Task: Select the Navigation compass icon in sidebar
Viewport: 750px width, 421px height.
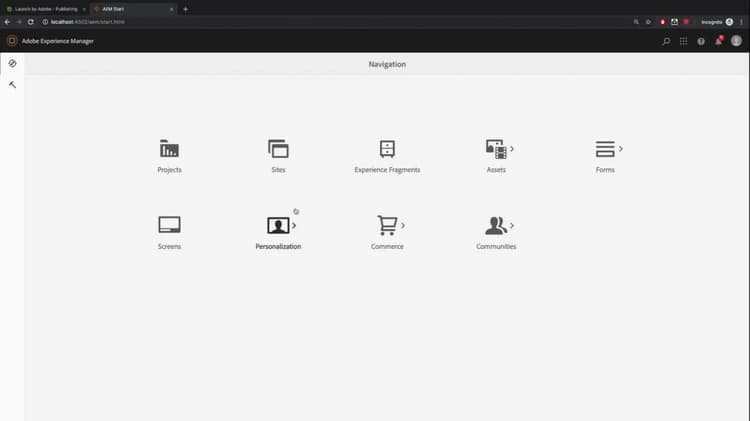Action: pos(12,63)
